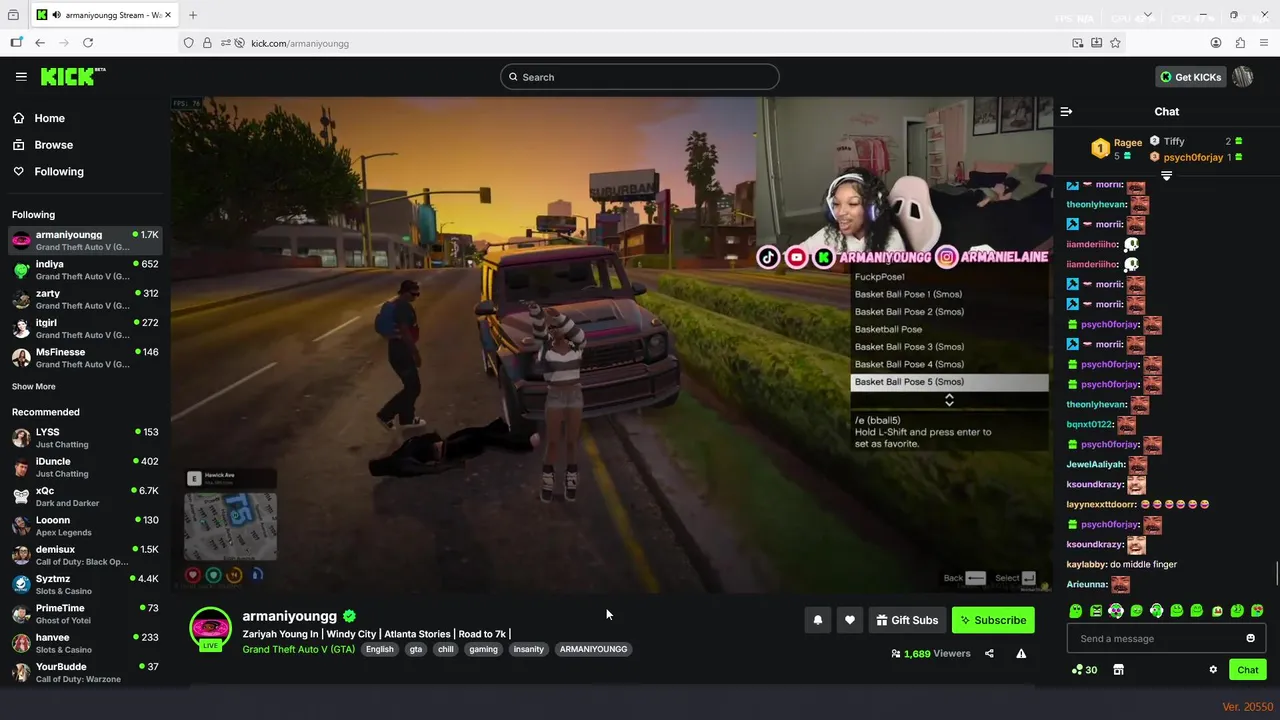The image size is (1280, 720).
Task: Open Browse in sidebar
Action: tap(53, 145)
